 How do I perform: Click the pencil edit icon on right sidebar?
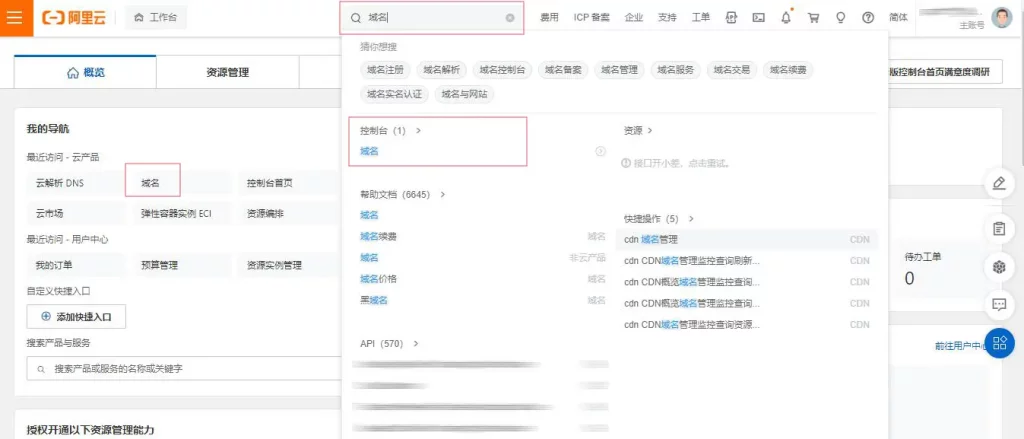point(999,183)
